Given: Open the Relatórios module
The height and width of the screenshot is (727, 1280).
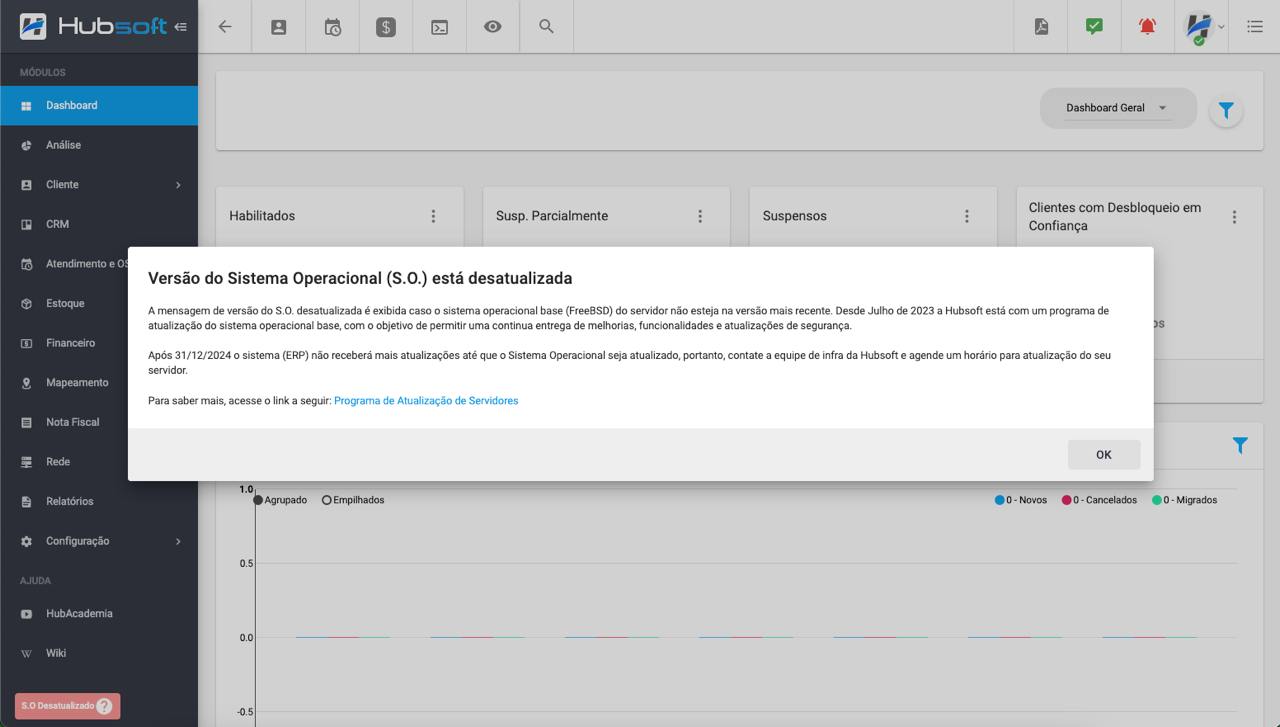Looking at the screenshot, I should (99, 501).
